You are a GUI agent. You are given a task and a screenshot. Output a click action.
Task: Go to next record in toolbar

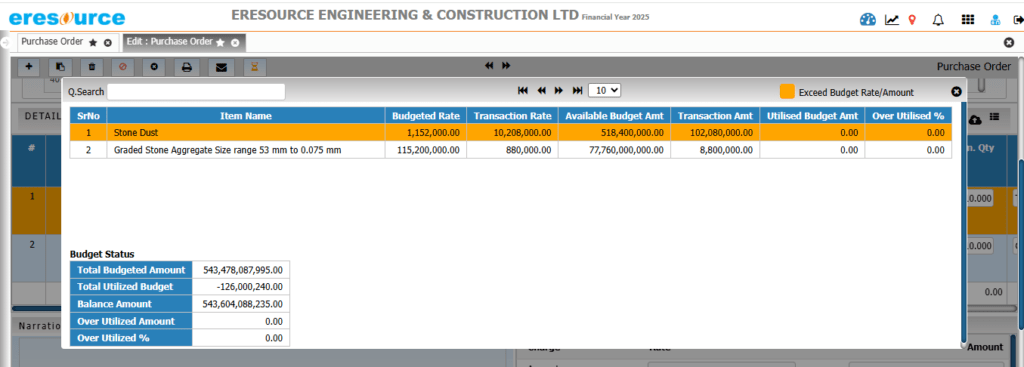(506, 65)
